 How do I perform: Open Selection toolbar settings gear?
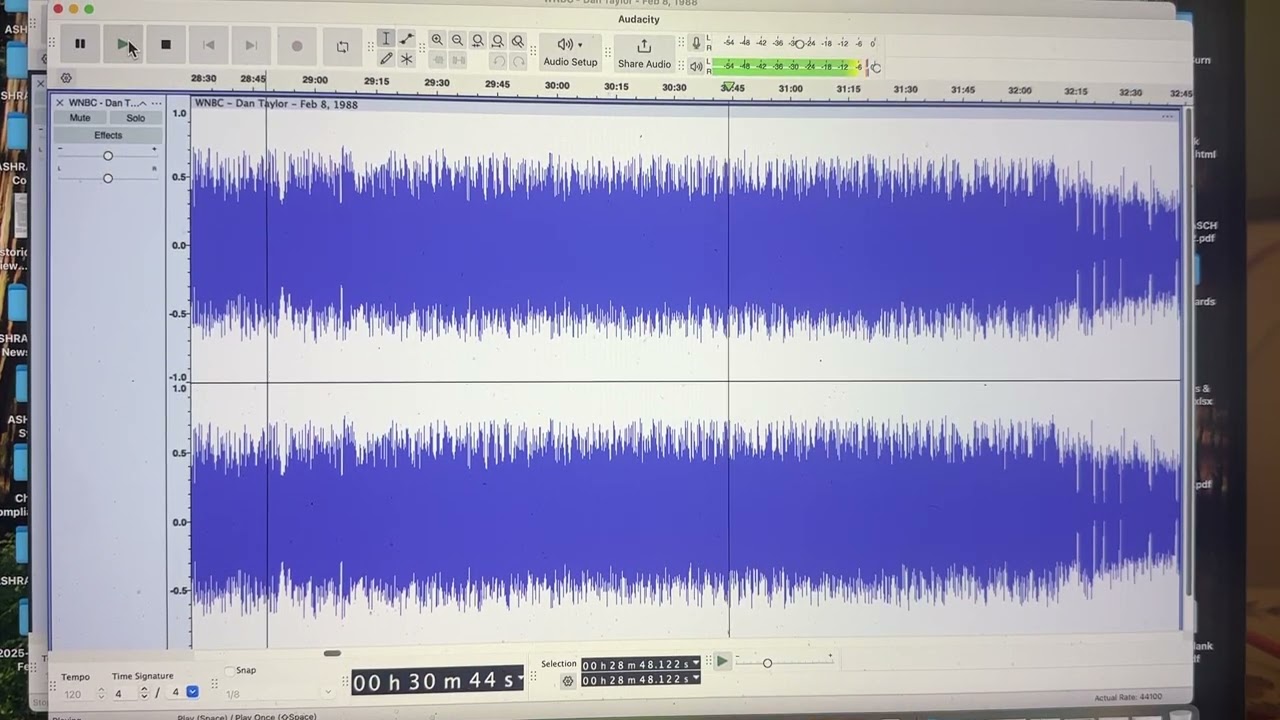[x=568, y=681]
